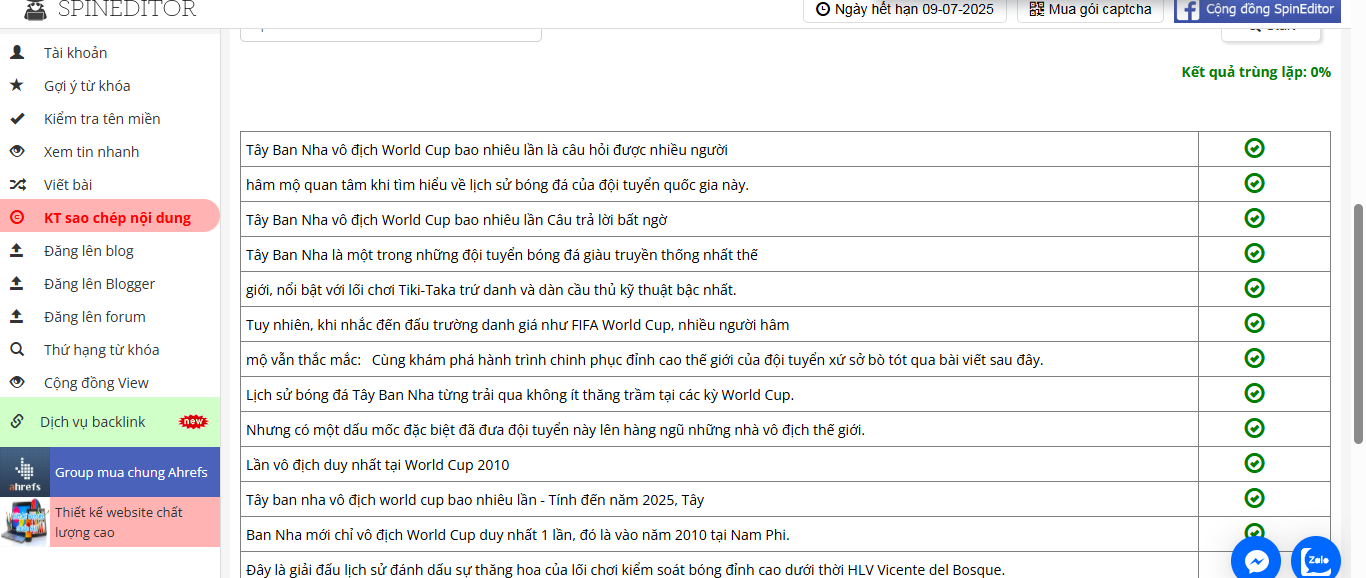The width and height of the screenshot is (1366, 578).
Task: Click the upload icon beside Đăng lên forum
Action: point(17,316)
